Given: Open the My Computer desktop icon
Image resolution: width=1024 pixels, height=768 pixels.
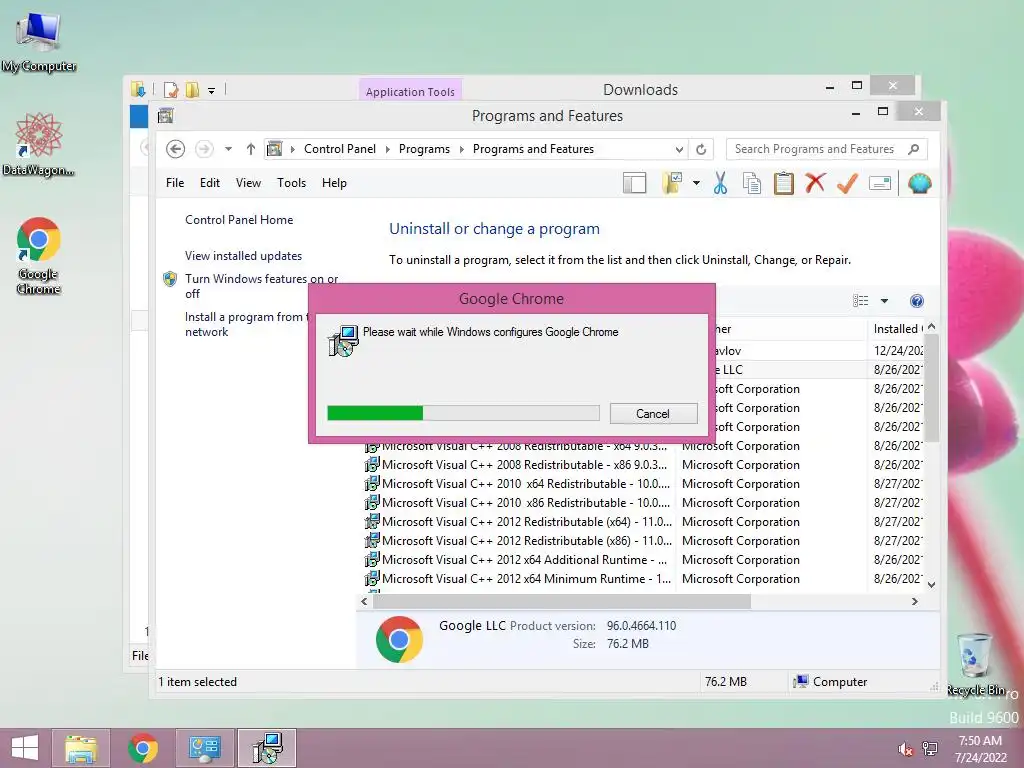Looking at the screenshot, I should (39, 42).
